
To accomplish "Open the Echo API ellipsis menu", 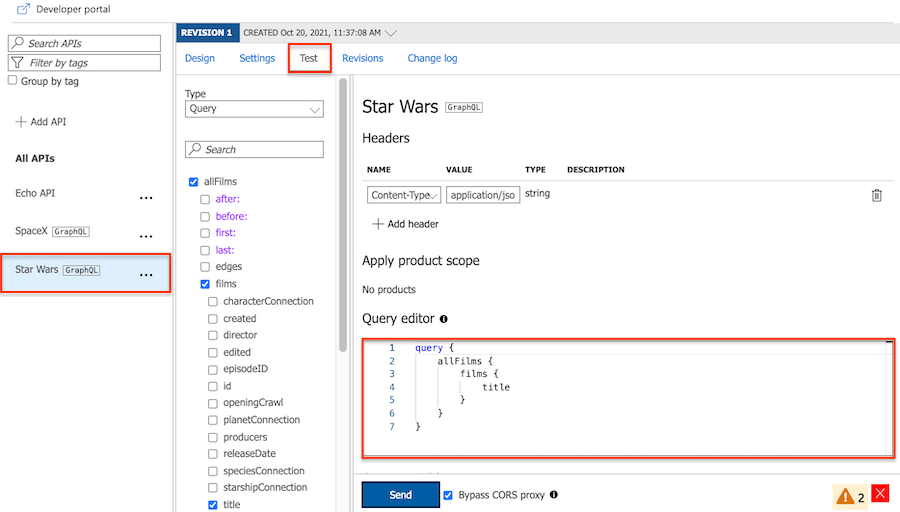I will click(146, 198).
